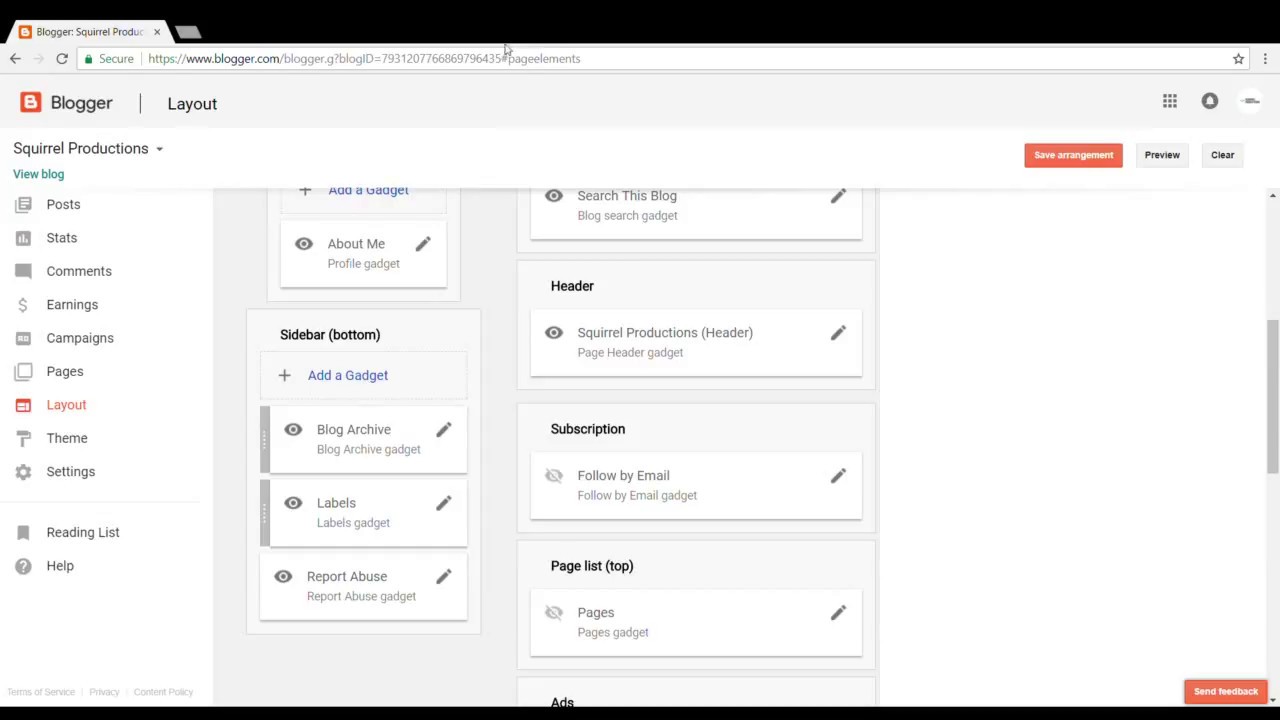Click the Help question mark icon
The image size is (1280, 720).
pyautogui.click(x=23, y=566)
